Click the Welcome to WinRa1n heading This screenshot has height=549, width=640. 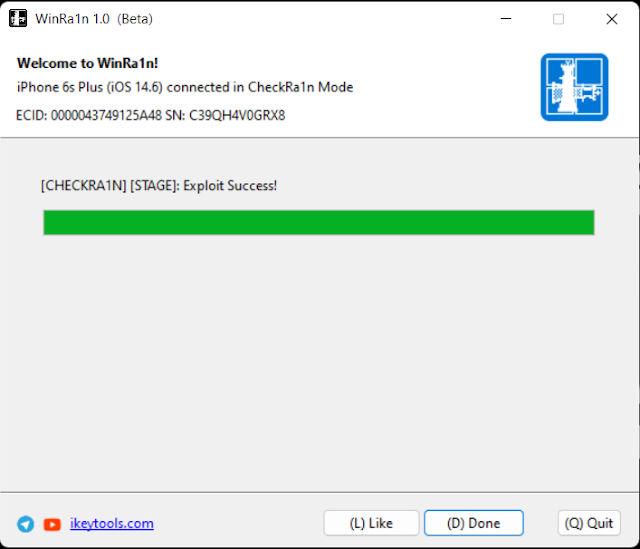[87, 63]
